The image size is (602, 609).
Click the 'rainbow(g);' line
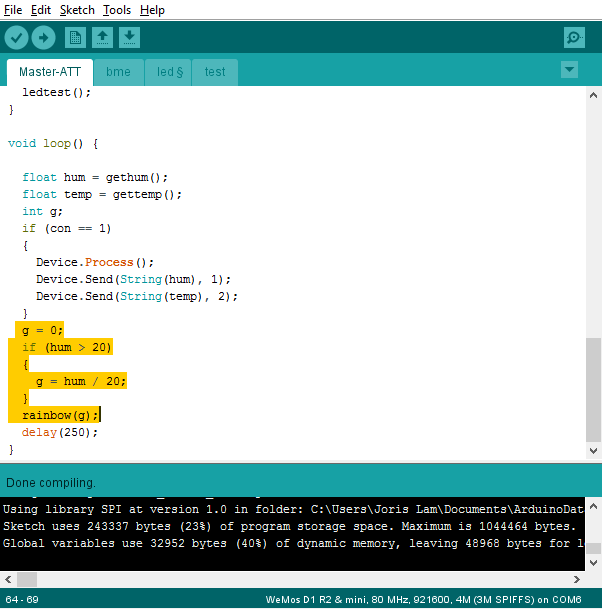coord(60,415)
